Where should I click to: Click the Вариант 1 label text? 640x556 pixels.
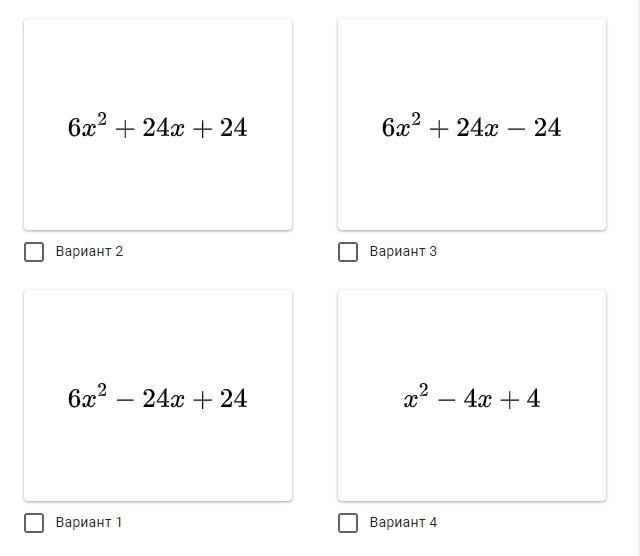pyautogui.click(x=89, y=523)
